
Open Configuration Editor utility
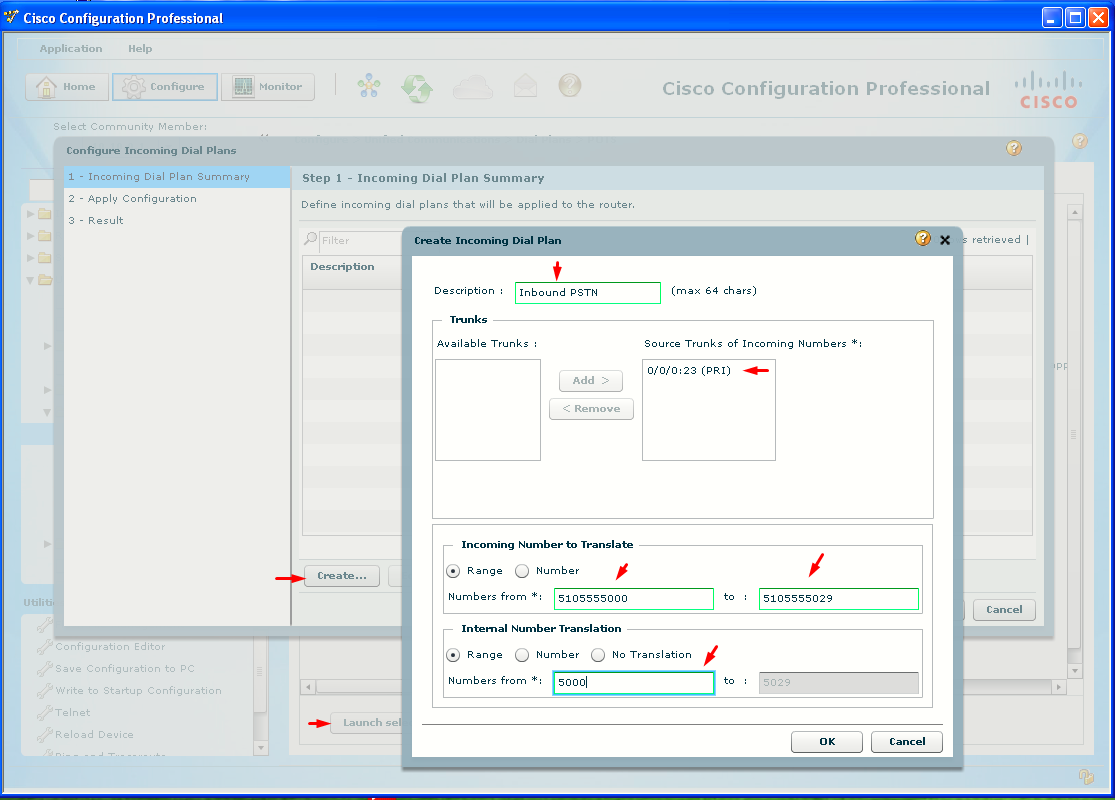(110, 646)
